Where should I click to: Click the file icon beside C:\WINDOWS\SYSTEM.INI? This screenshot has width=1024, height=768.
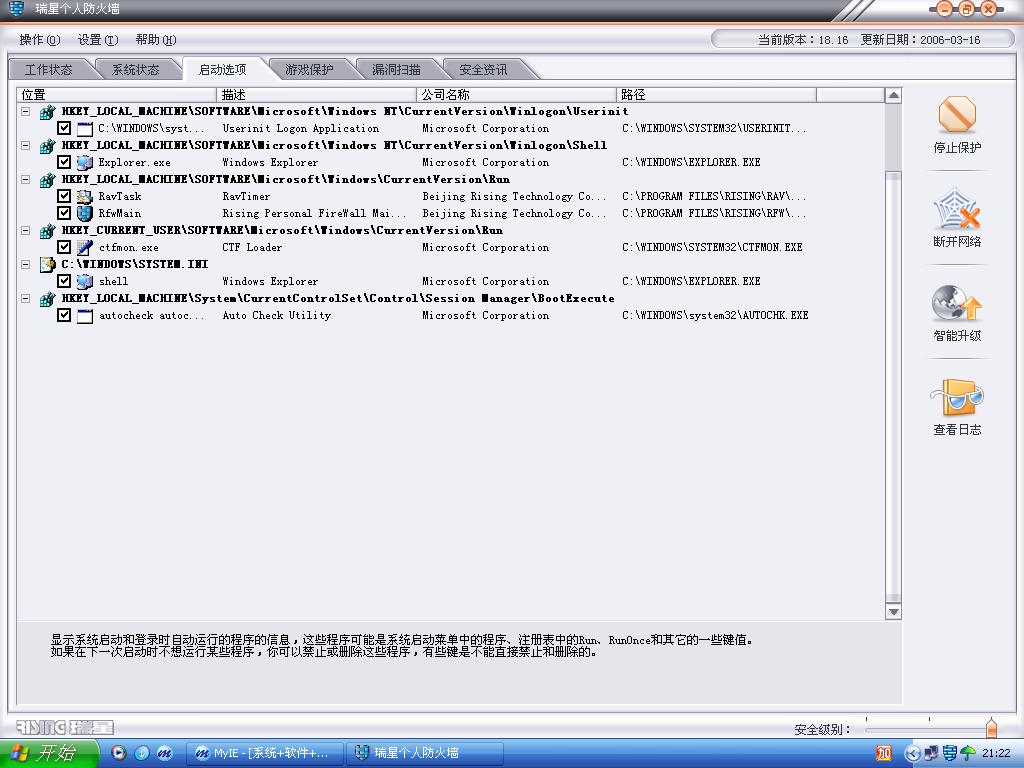click(x=47, y=264)
